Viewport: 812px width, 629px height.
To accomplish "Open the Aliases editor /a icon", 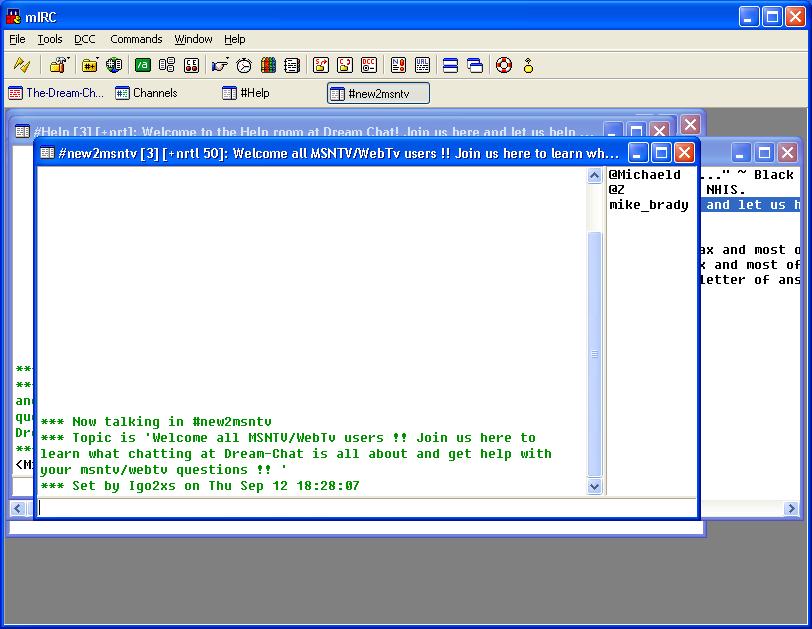I will tap(142, 65).
